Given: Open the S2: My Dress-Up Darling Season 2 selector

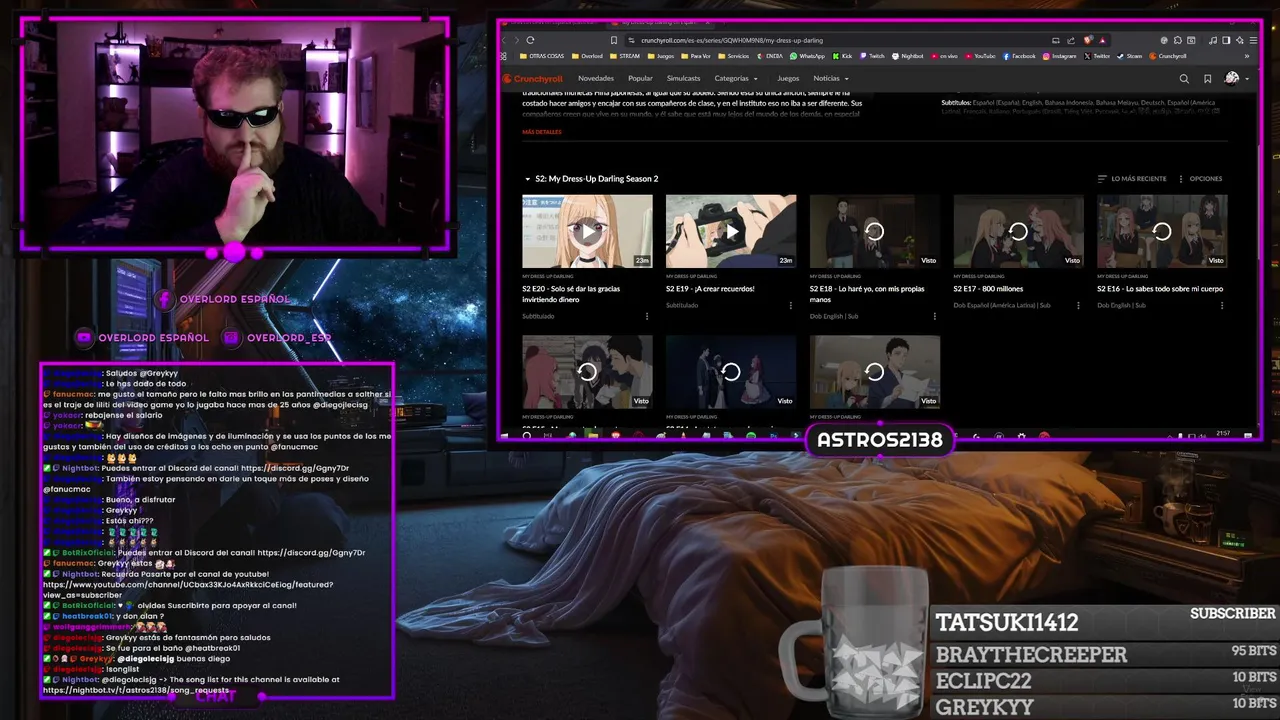Looking at the screenshot, I should pos(591,179).
